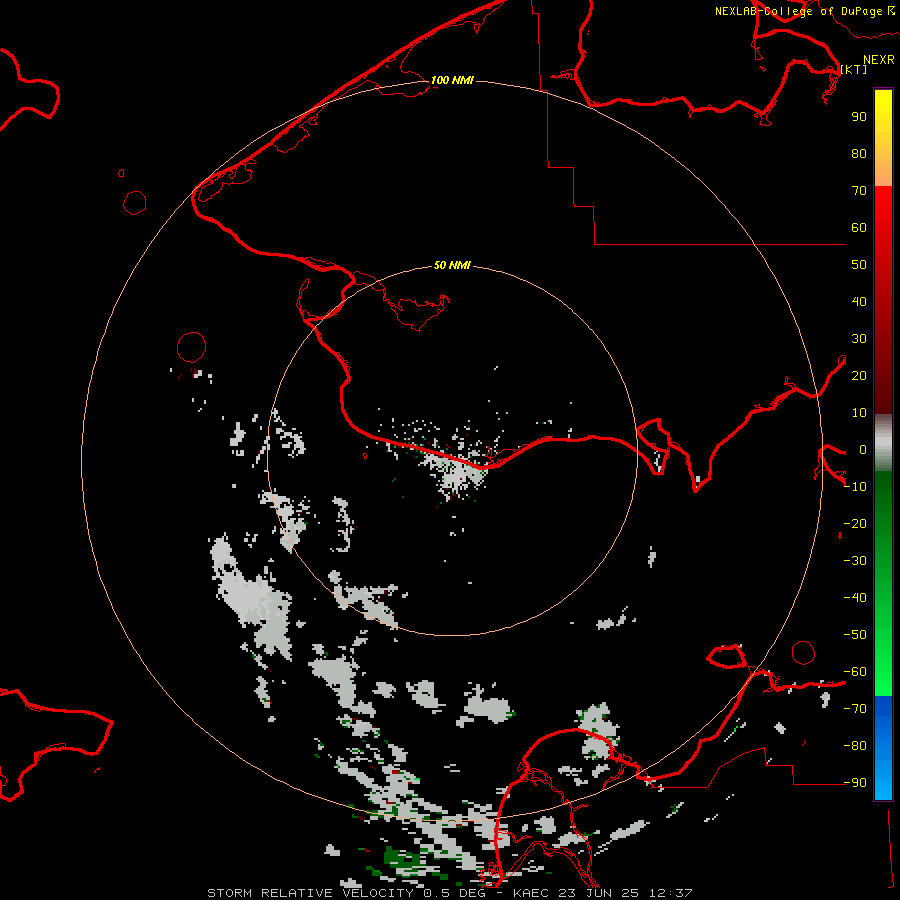Screen dimensions: 900x900
Task: Click the 80 value on the velocity scale
Action: tap(859, 154)
